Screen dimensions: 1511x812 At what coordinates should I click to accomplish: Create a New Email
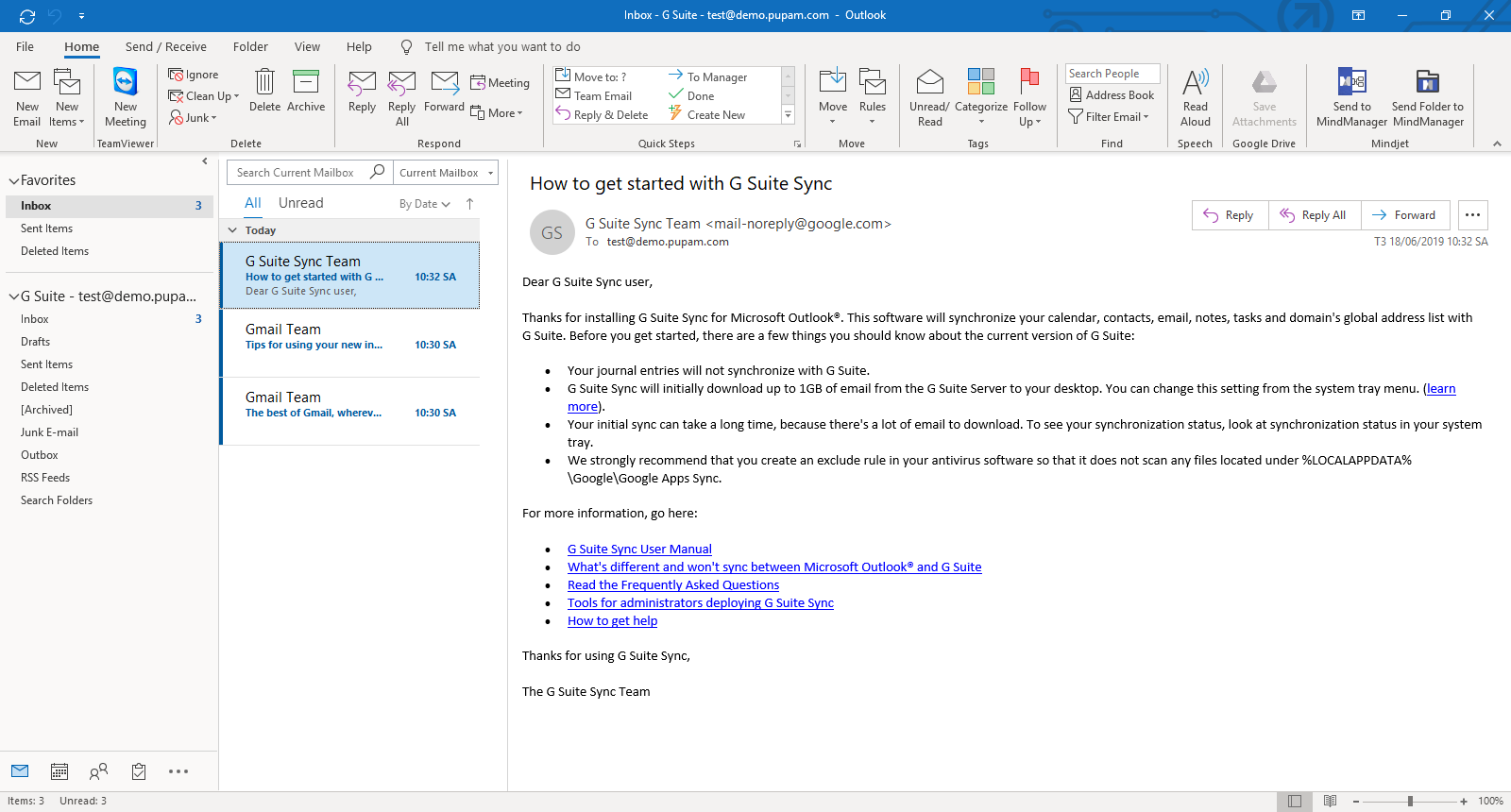pos(27,97)
